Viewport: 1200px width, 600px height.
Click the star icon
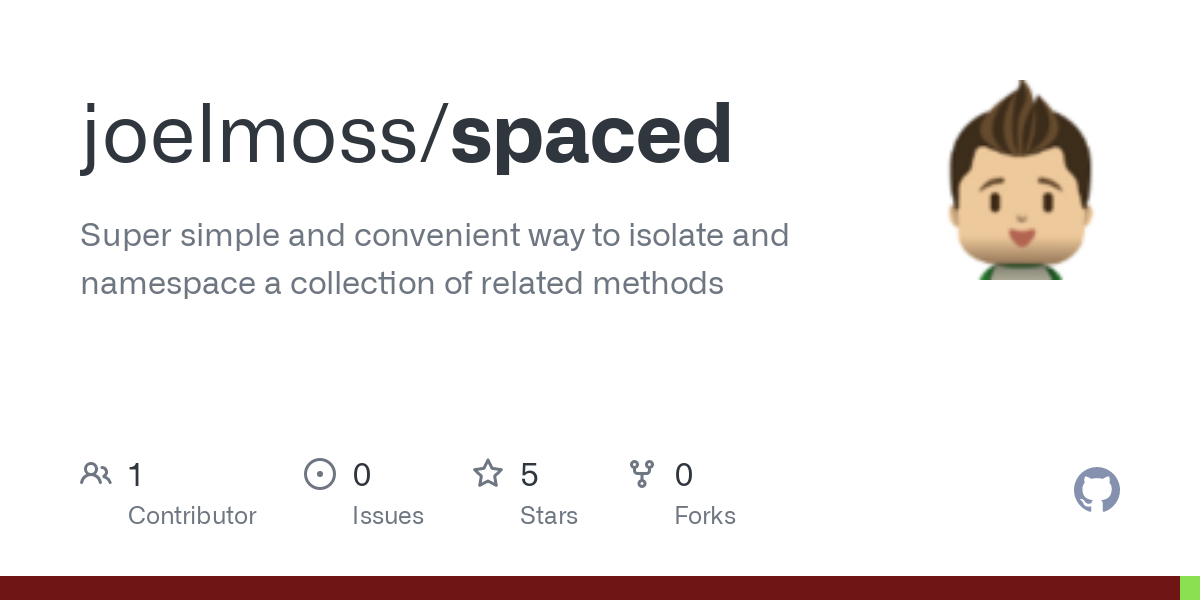pos(488,473)
